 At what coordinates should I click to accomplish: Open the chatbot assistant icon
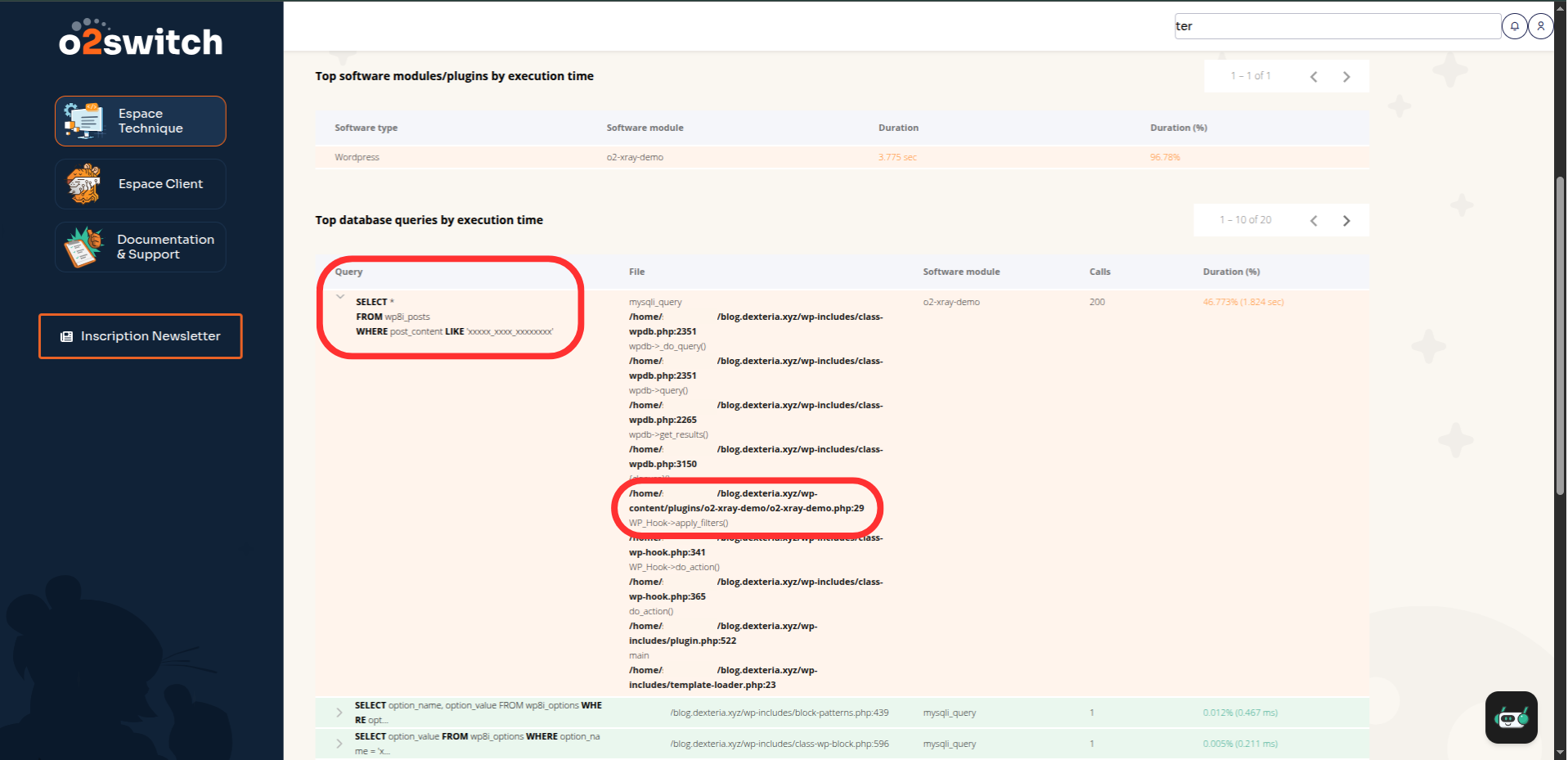pyautogui.click(x=1512, y=717)
